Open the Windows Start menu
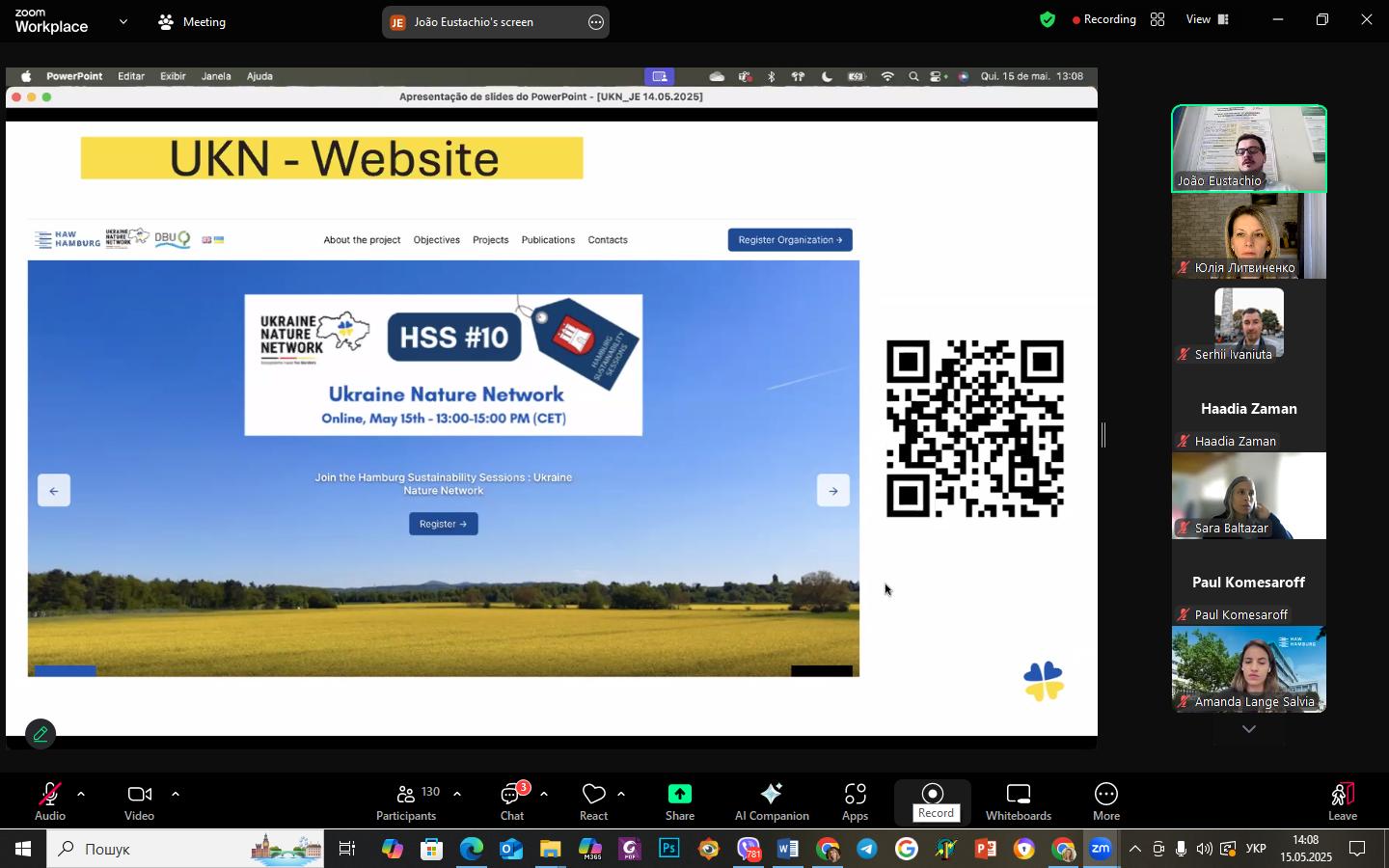Image resolution: width=1389 pixels, height=868 pixels. 22,850
